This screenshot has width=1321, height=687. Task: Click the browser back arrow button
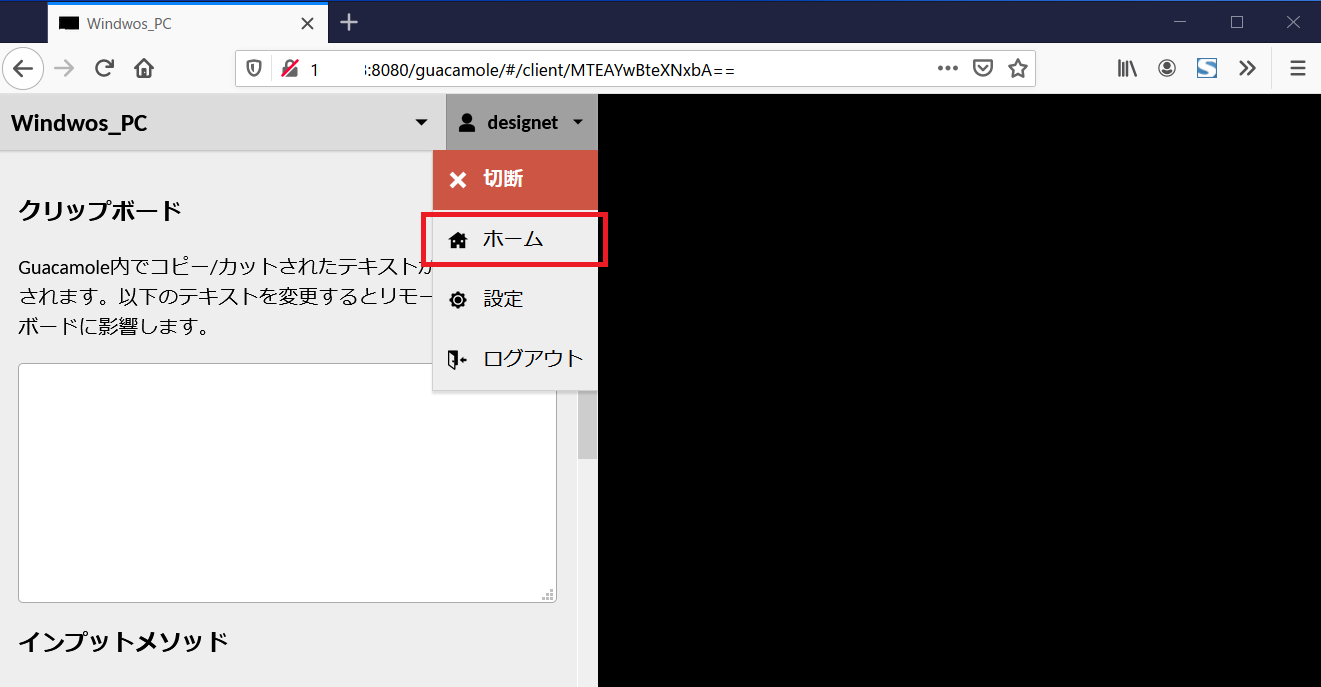coord(22,68)
